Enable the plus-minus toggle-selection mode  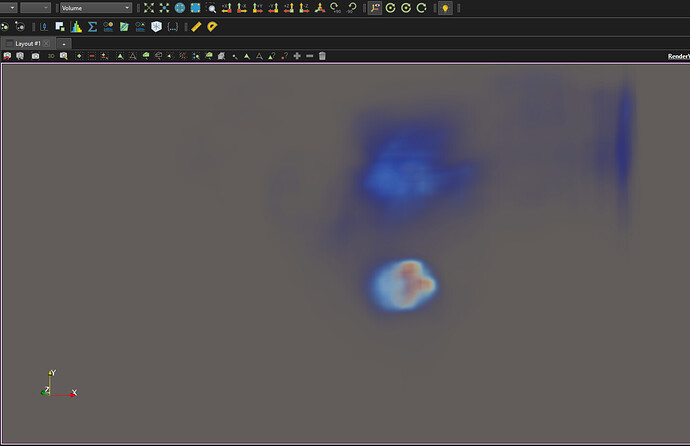point(104,56)
